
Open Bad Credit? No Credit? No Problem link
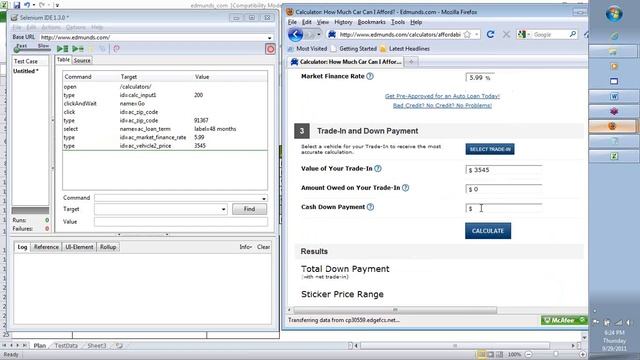pyautogui.click(x=442, y=105)
